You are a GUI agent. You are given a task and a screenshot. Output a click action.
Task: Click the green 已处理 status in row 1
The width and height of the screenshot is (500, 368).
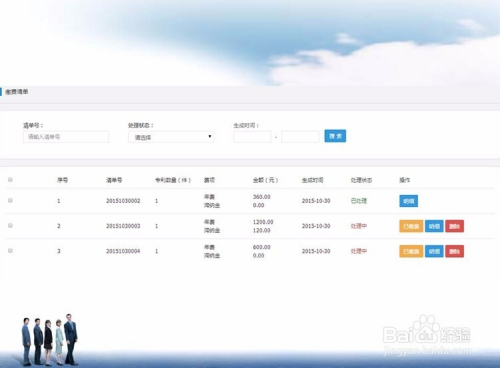(359, 201)
